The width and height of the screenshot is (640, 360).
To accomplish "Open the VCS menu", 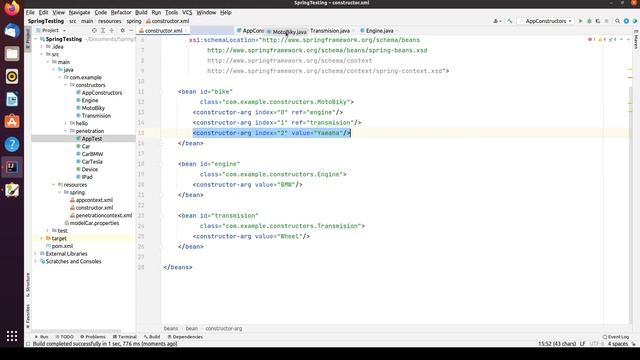I will 187,12.
